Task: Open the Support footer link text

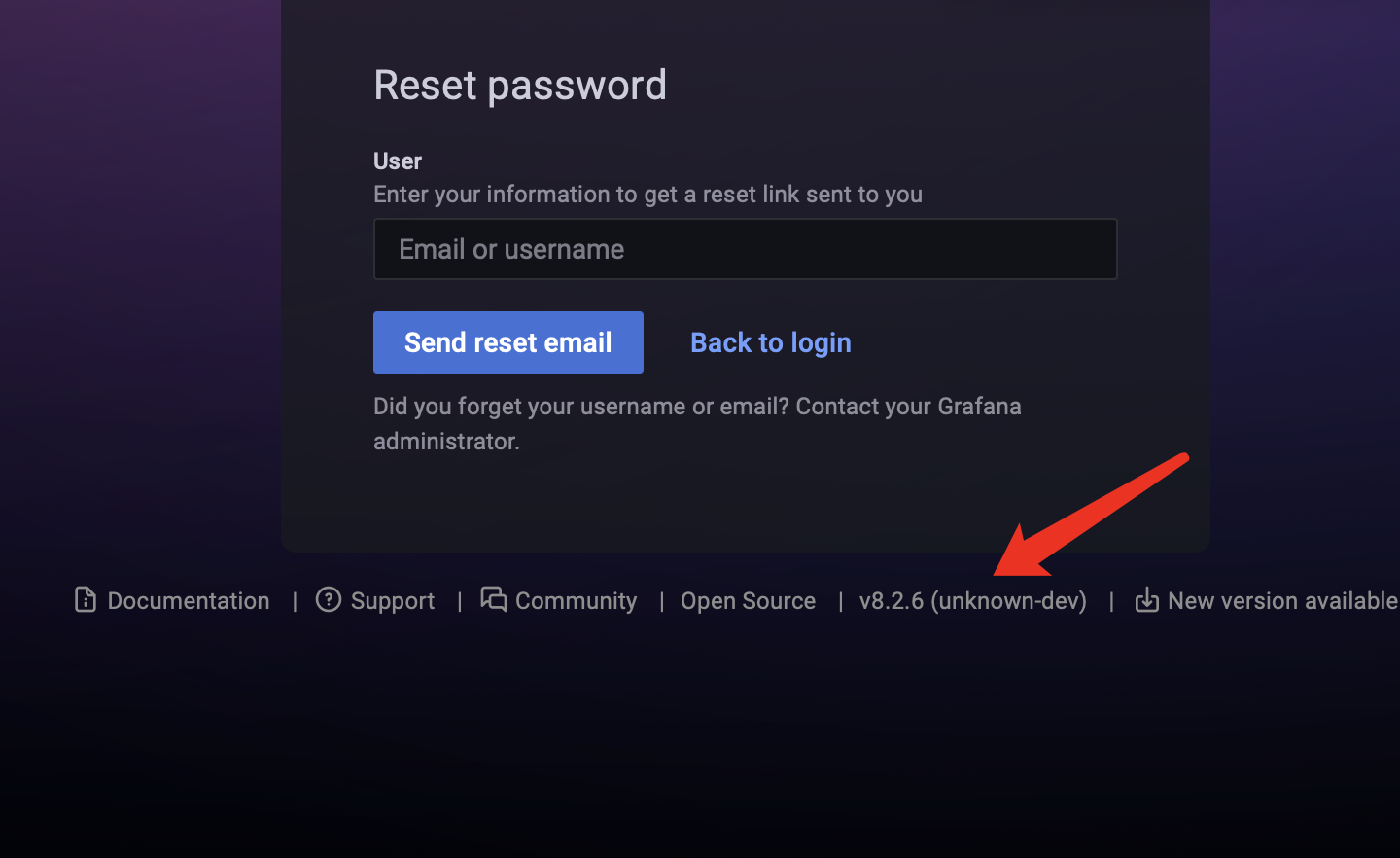Action: (393, 601)
